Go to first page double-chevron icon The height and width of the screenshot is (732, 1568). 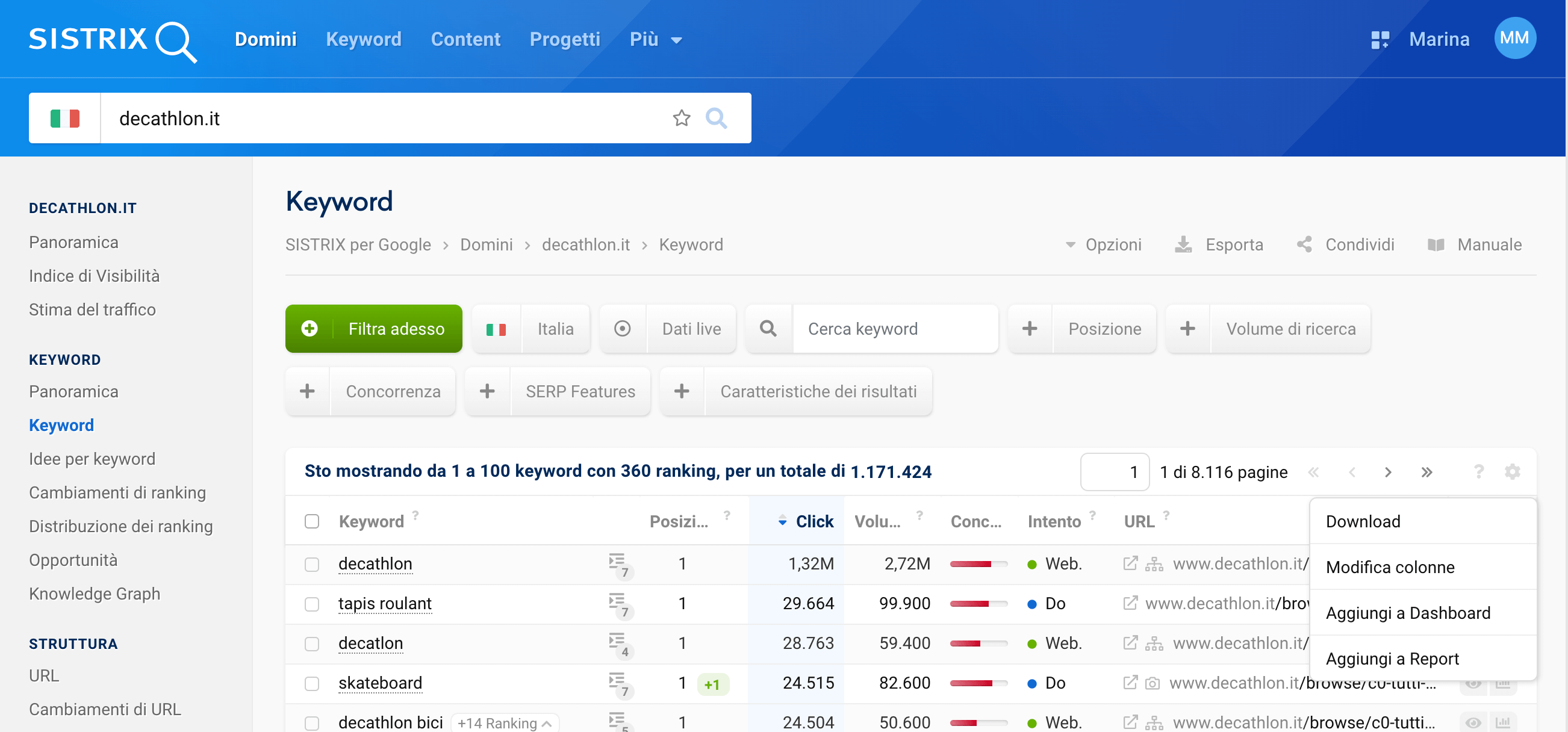[x=1313, y=472]
